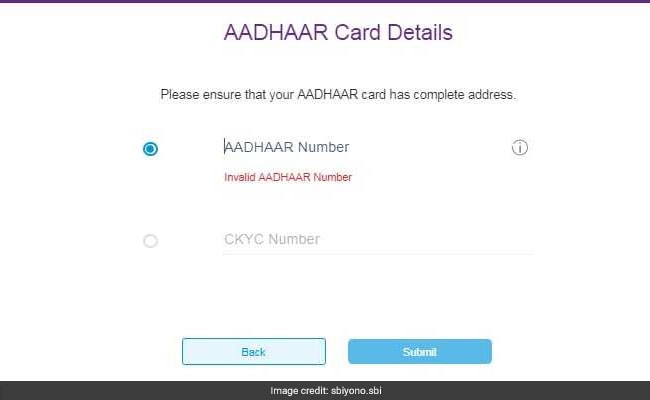Screen dimensions: 650x400
Task: Click the 'Image credit: sbiyono.sbi' caption
Action: click(x=326, y=390)
